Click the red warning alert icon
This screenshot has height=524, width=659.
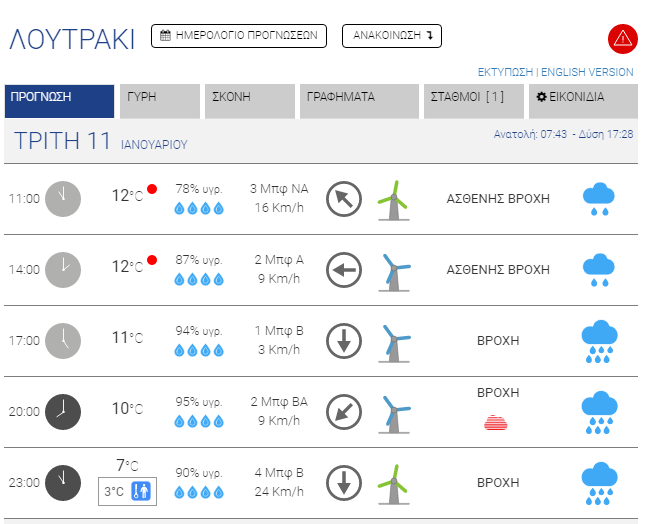pyautogui.click(x=622, y=39)
